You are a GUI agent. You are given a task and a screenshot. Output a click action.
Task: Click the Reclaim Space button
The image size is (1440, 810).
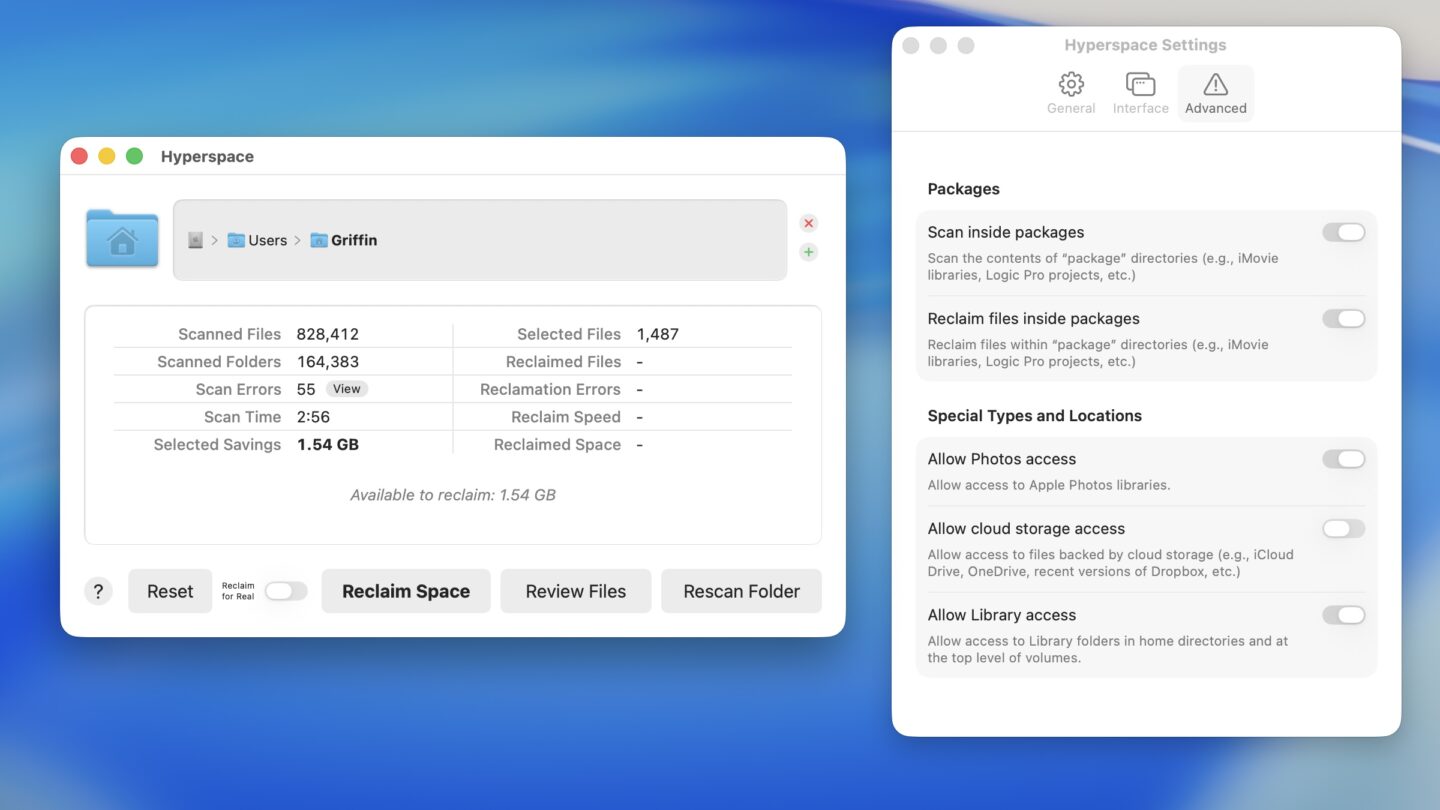pyautogui.click(x=405, y=591)
